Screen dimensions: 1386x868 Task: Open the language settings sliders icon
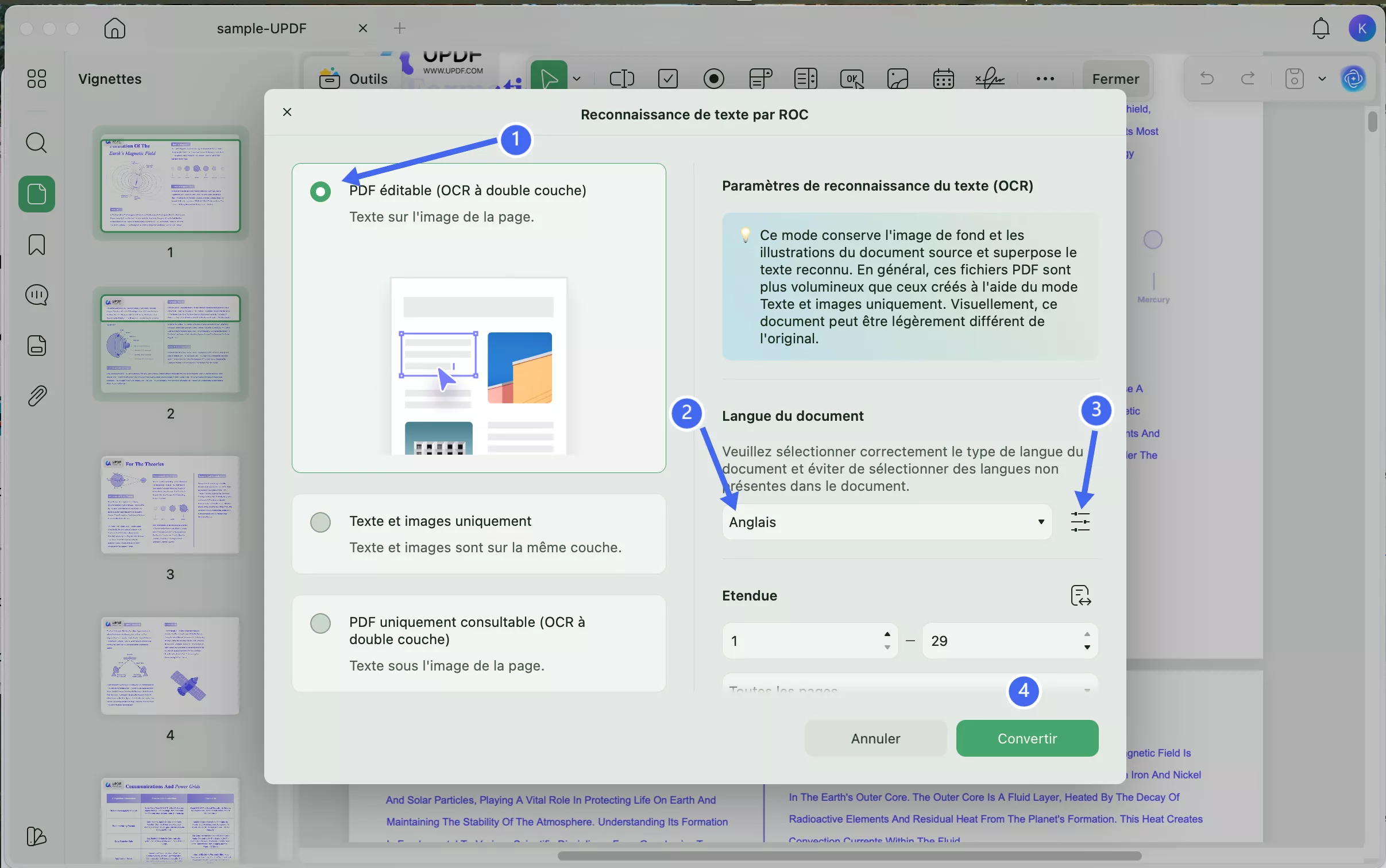point(1080,522)
